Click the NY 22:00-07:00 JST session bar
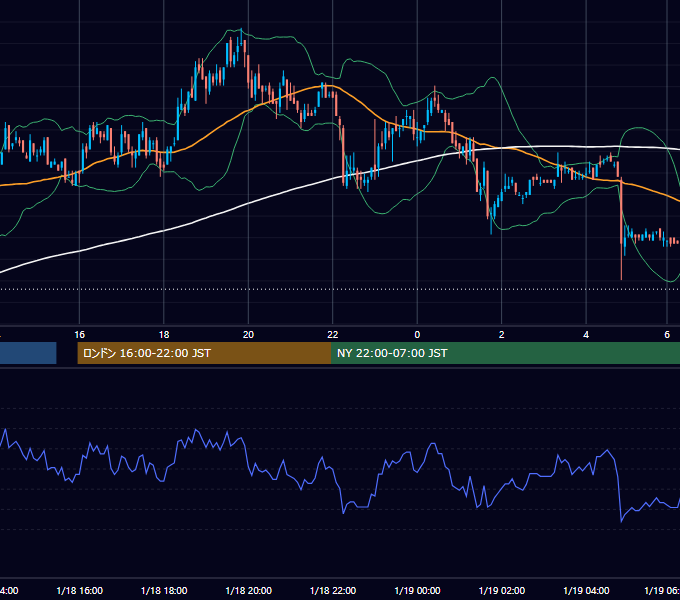 pos(505,353)
